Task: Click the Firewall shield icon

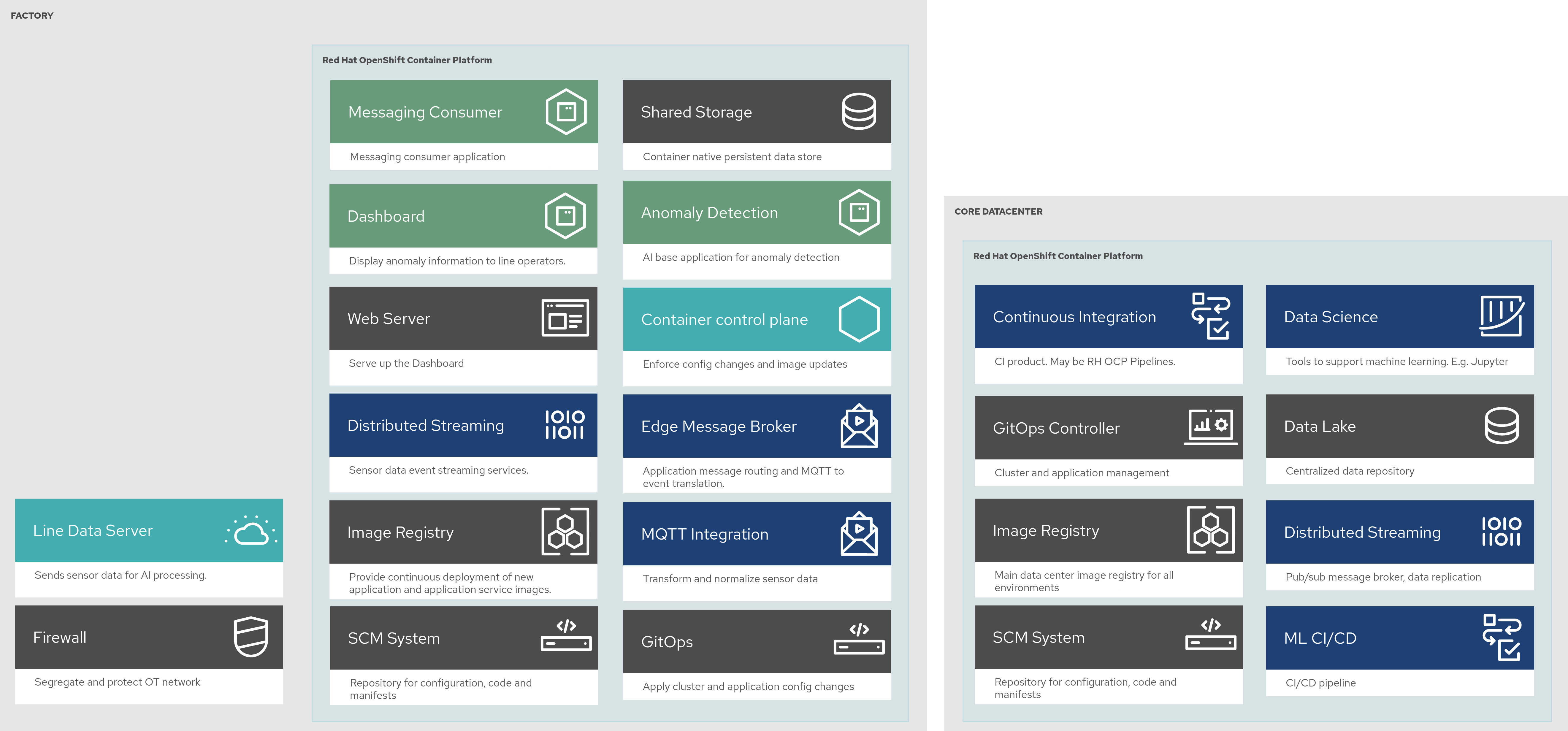Action: click(251, 637)
